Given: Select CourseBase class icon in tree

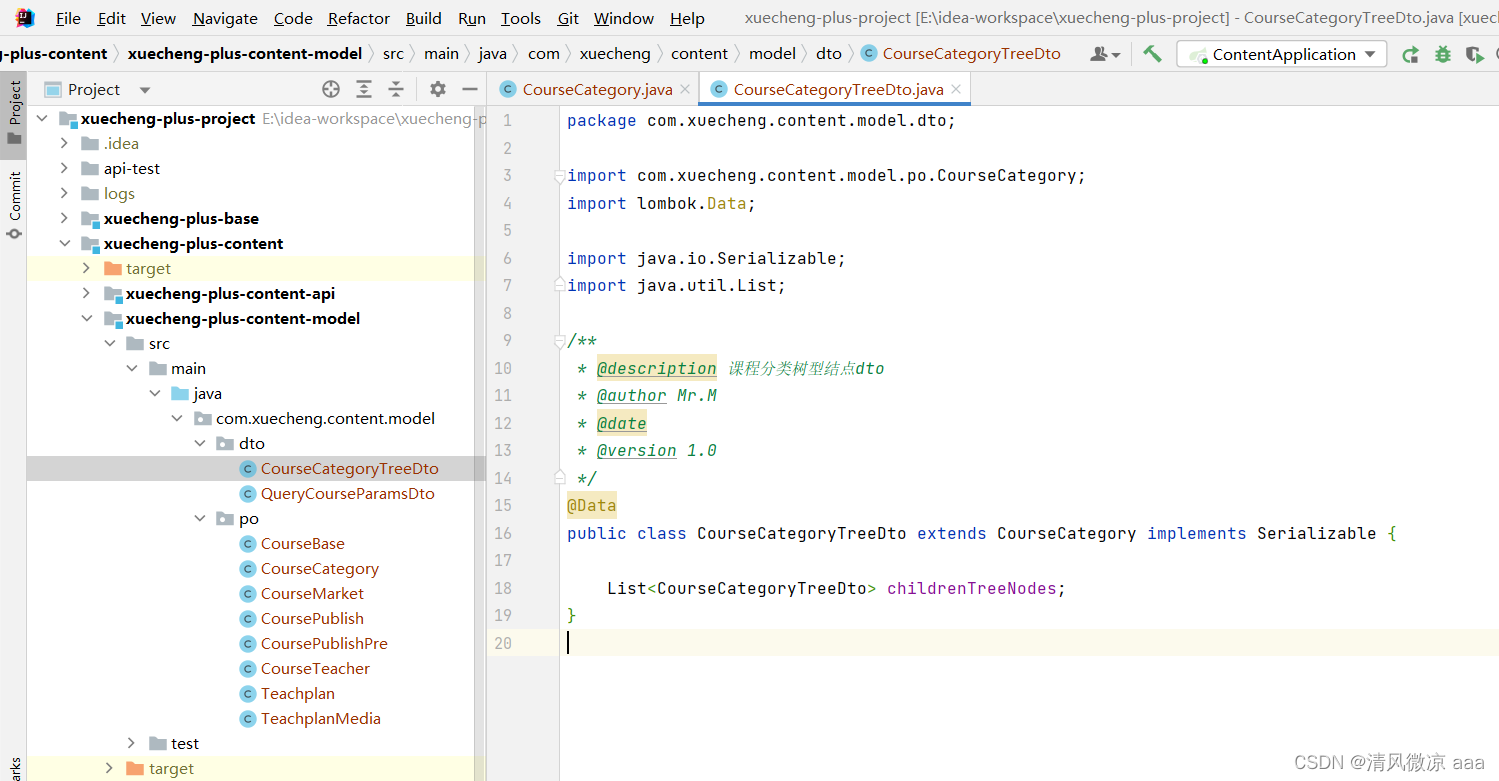Looking at the screenshot, I should click(248, 544).
